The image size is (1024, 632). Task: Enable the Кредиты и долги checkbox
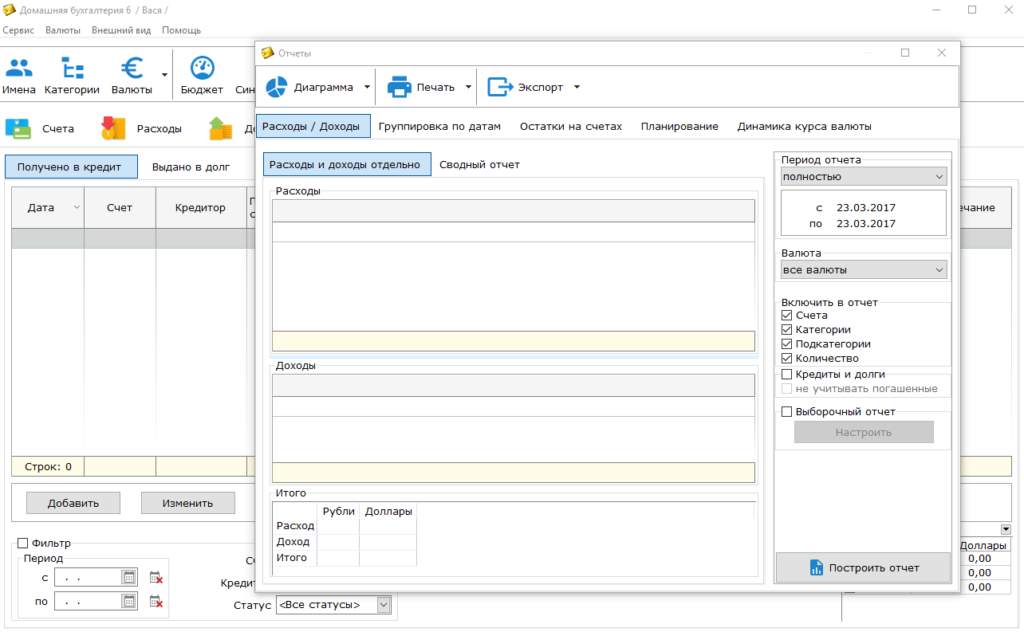click(787, 374)
